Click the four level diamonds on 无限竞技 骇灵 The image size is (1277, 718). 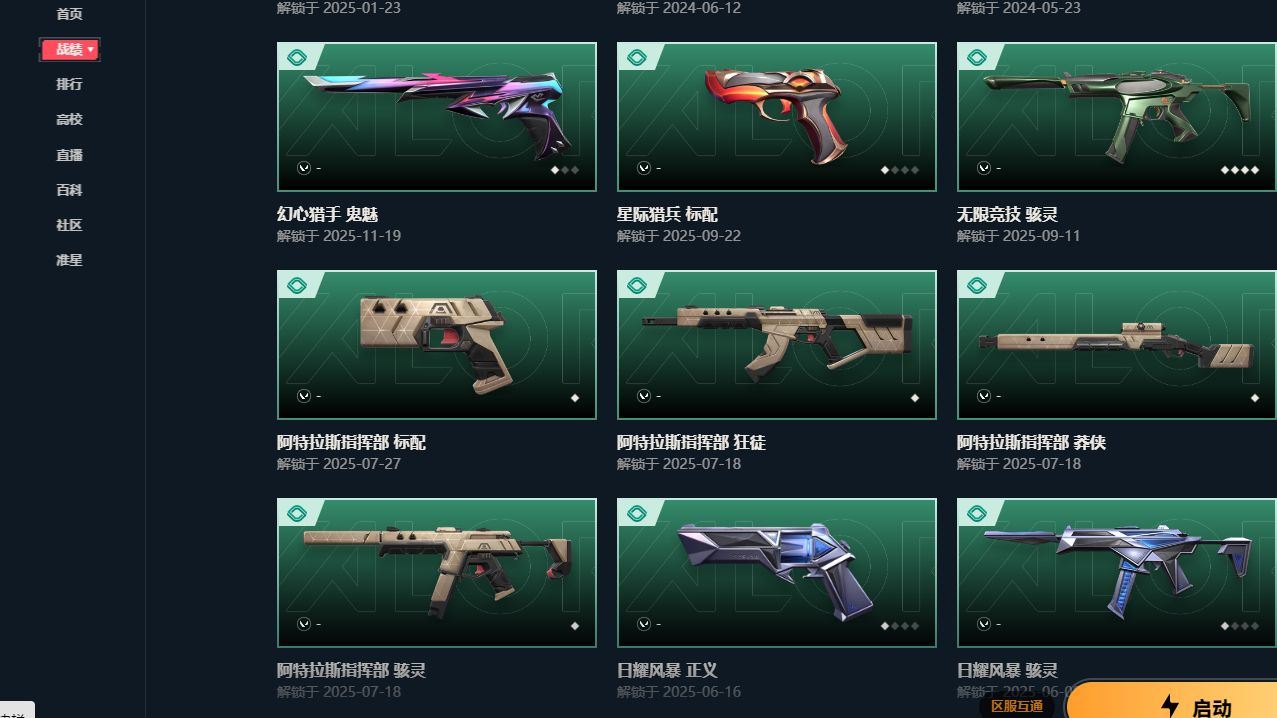[x=1240, y=170]
